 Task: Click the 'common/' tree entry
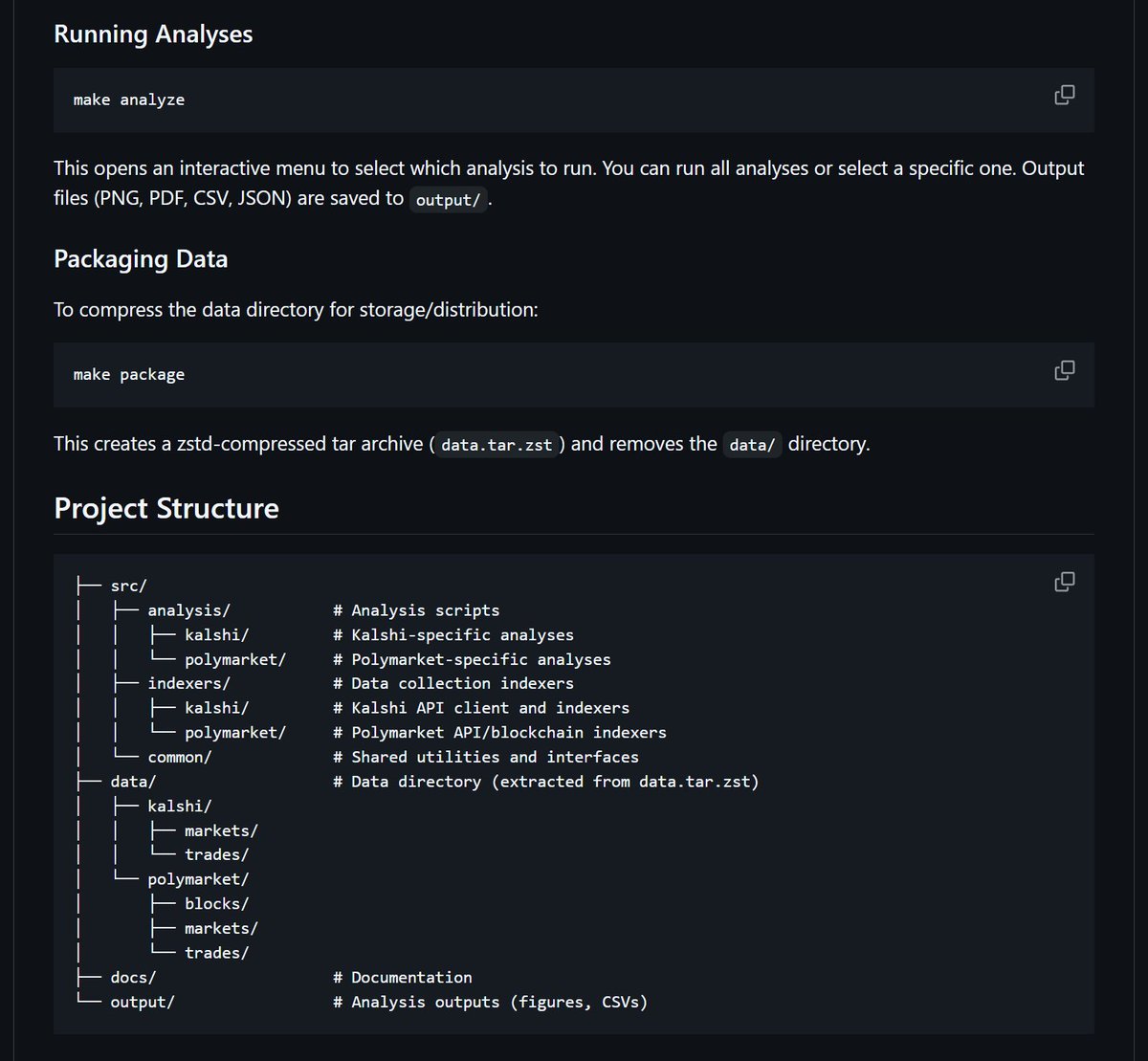point(180,758)
